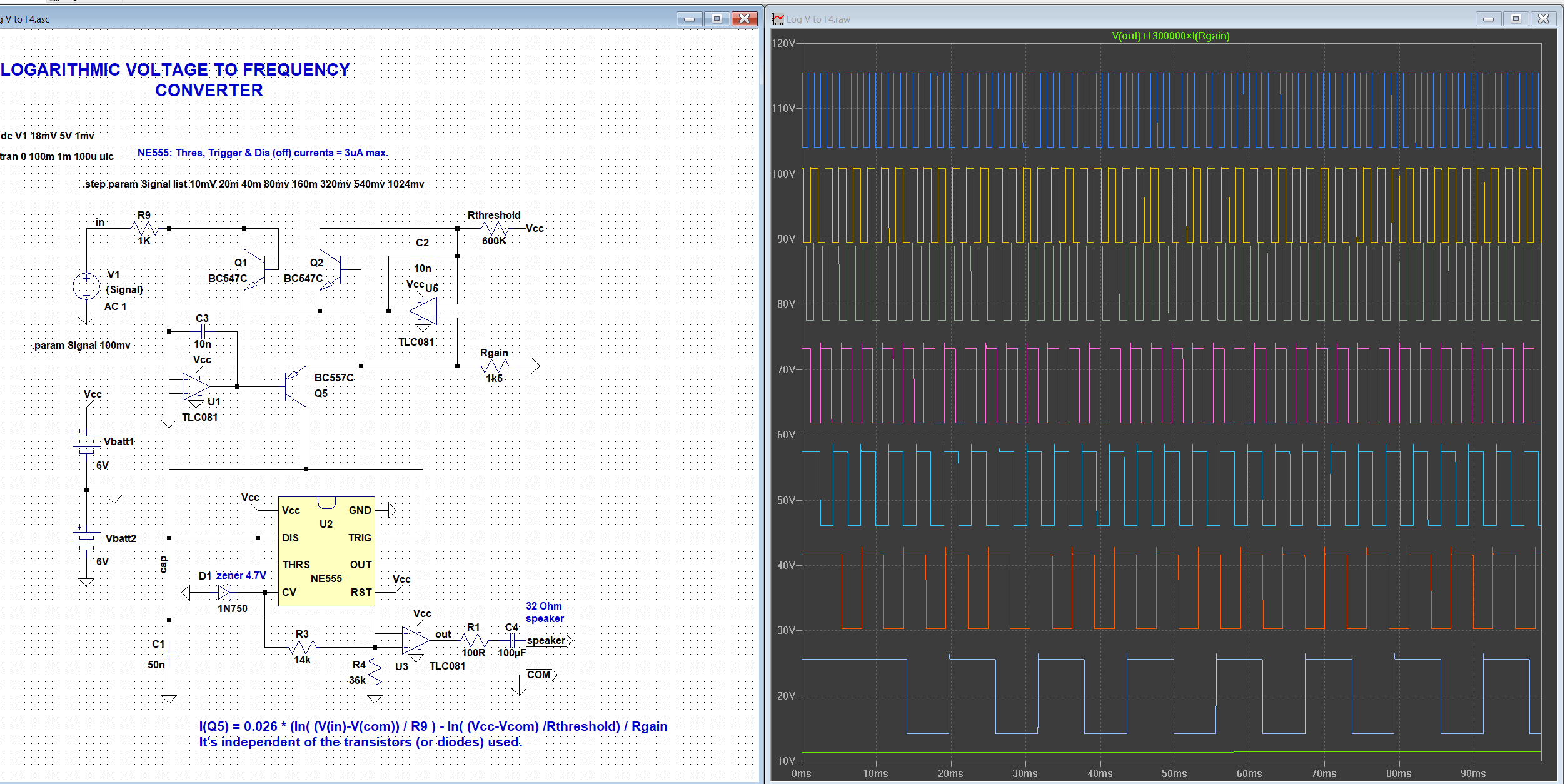Viewport: 1565px width, 784px height.
Task: Select the NE555 timer U2 block
Action: click(326, 551)
